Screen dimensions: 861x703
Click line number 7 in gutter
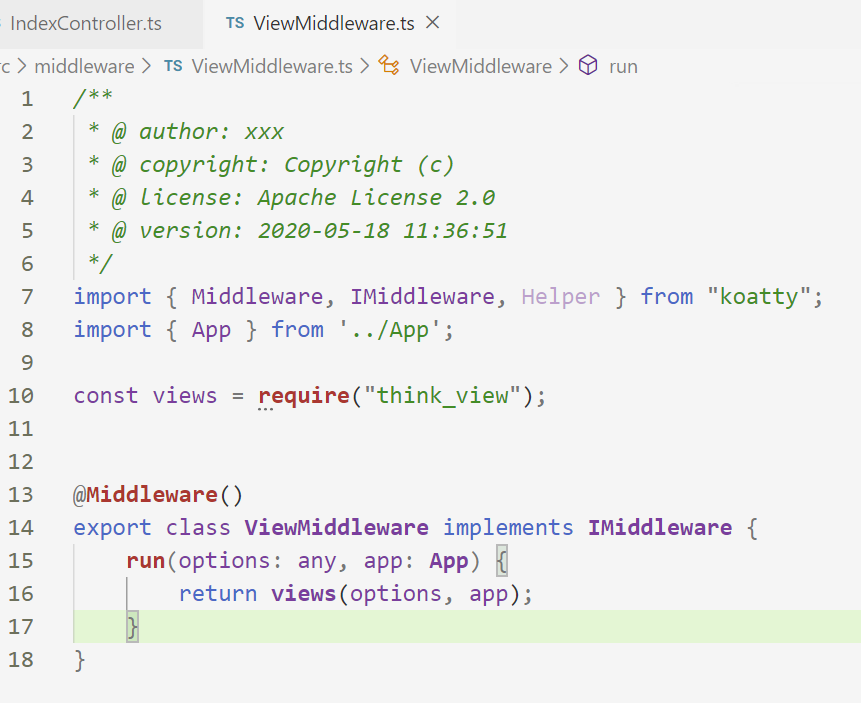point(27,297)
